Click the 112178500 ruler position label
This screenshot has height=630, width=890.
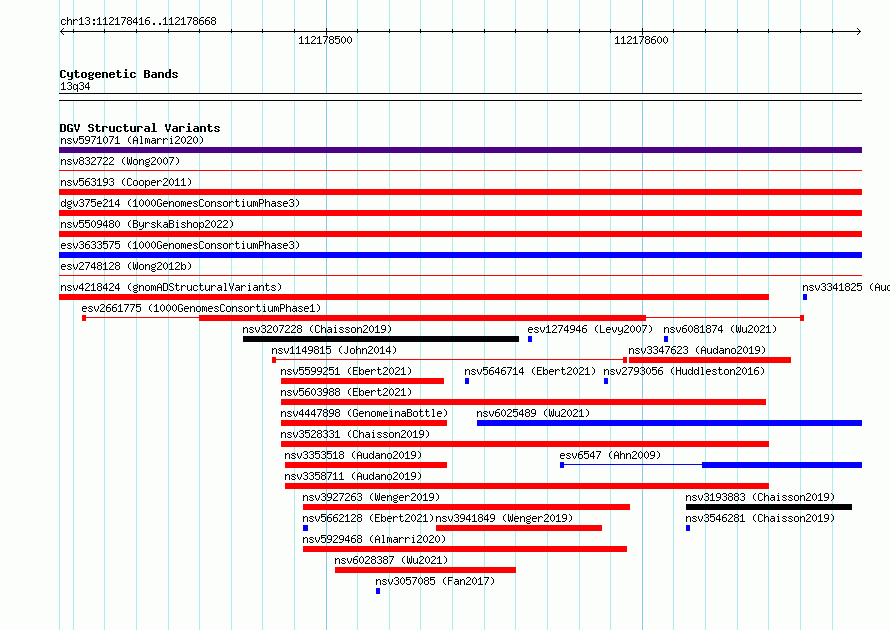point(325,40)
